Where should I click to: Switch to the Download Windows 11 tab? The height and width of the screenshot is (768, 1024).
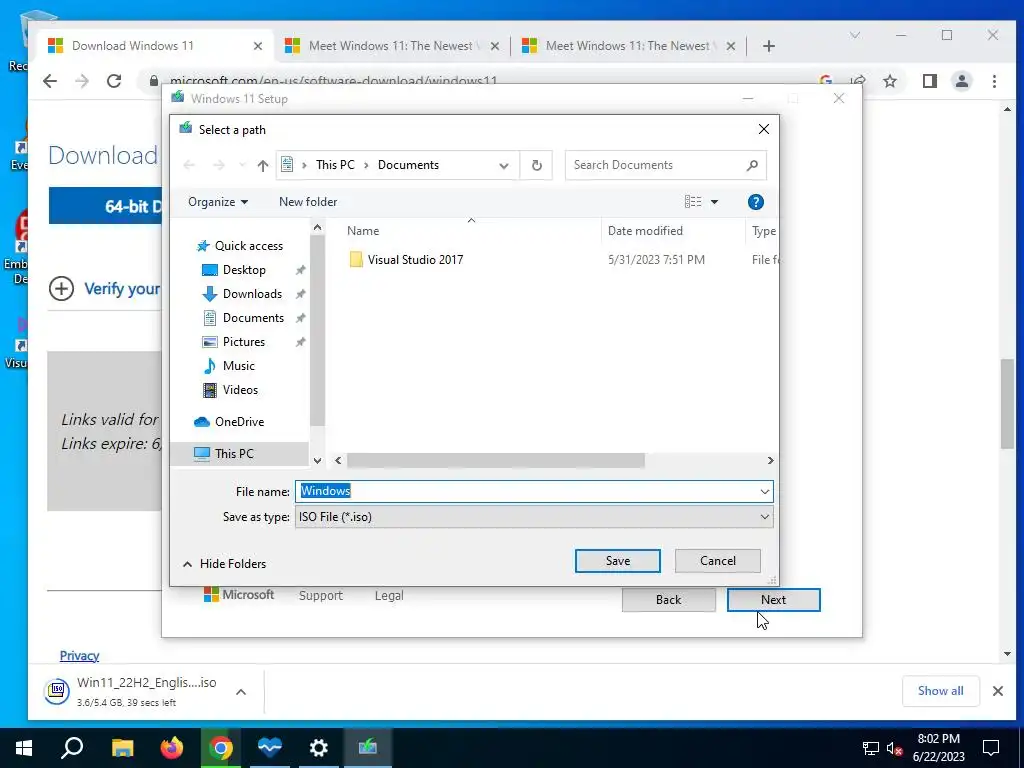pos(155,46)
